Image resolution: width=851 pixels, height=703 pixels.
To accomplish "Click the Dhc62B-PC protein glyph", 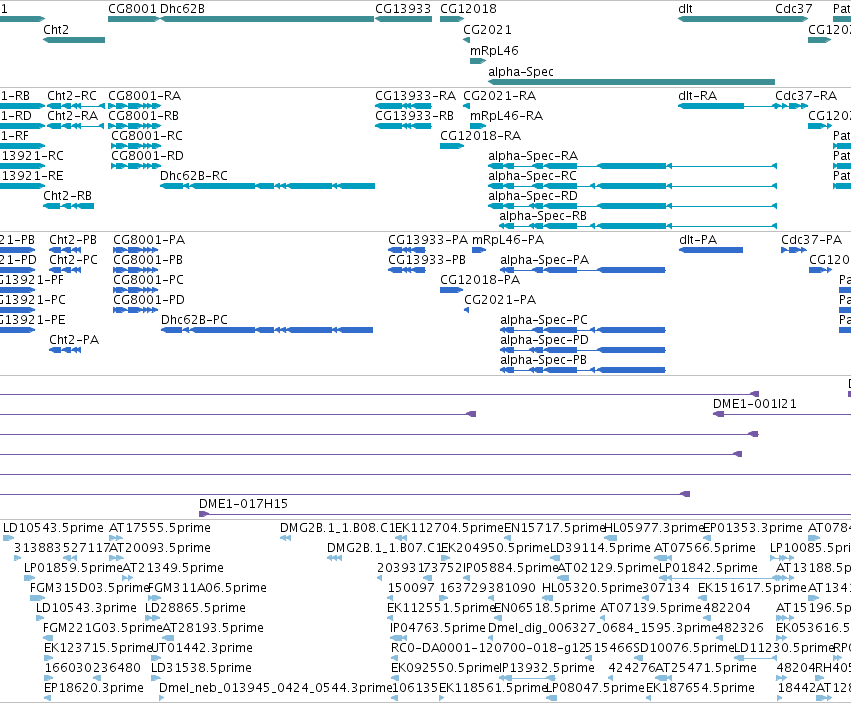I will click(x=267, y=330).
